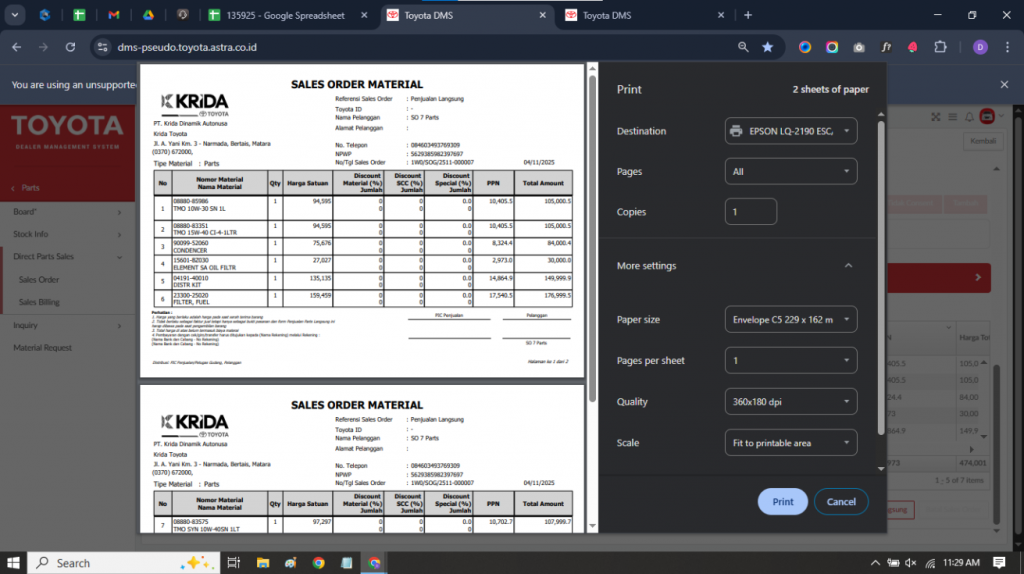1024x574 pixels.
Task: Reload the page with the refresh icon
Action: [70, 47]
